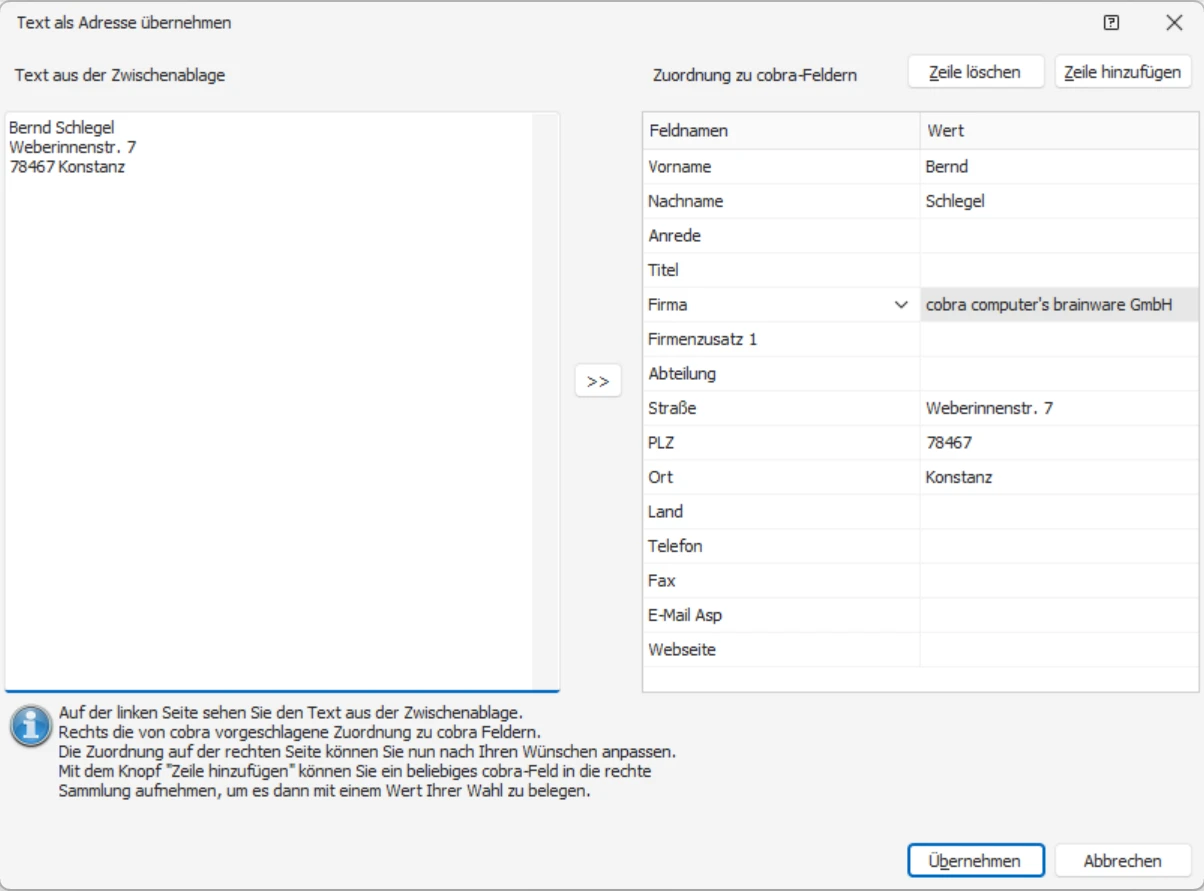
Task: Confirm with the Übernehmen button
Action: 975,861
